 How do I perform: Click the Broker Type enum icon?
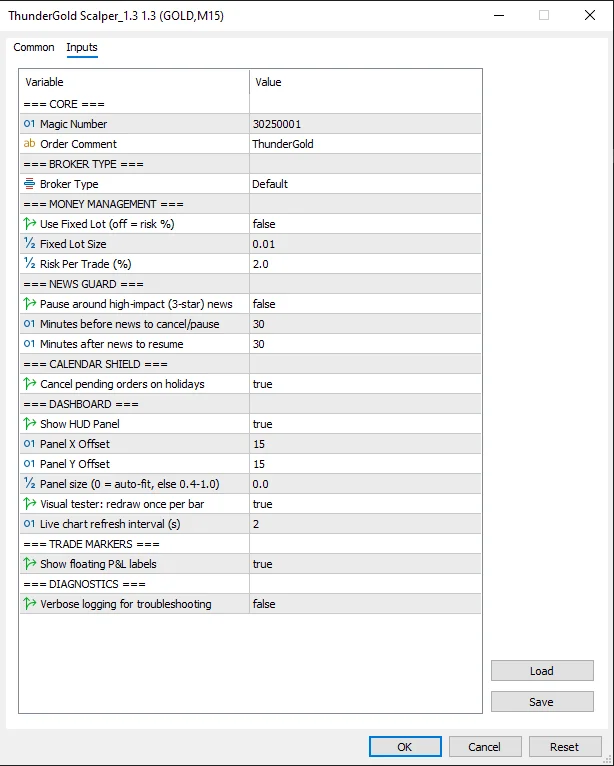click(29, 184)
